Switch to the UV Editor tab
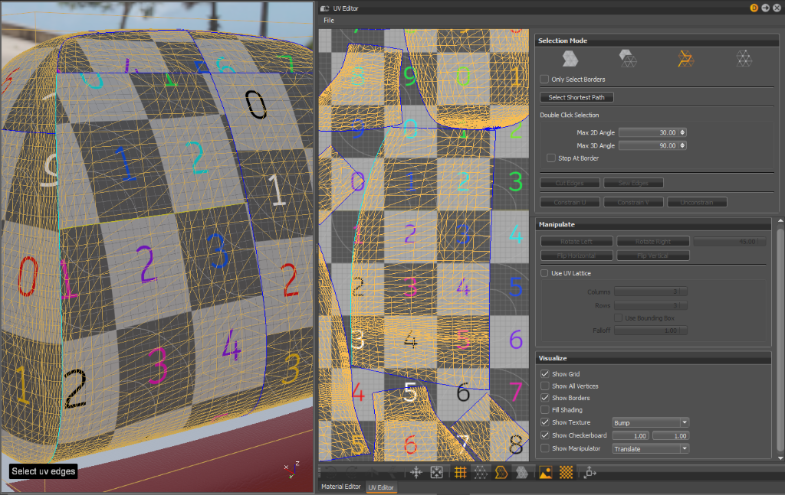 click(x=381, y=487)
